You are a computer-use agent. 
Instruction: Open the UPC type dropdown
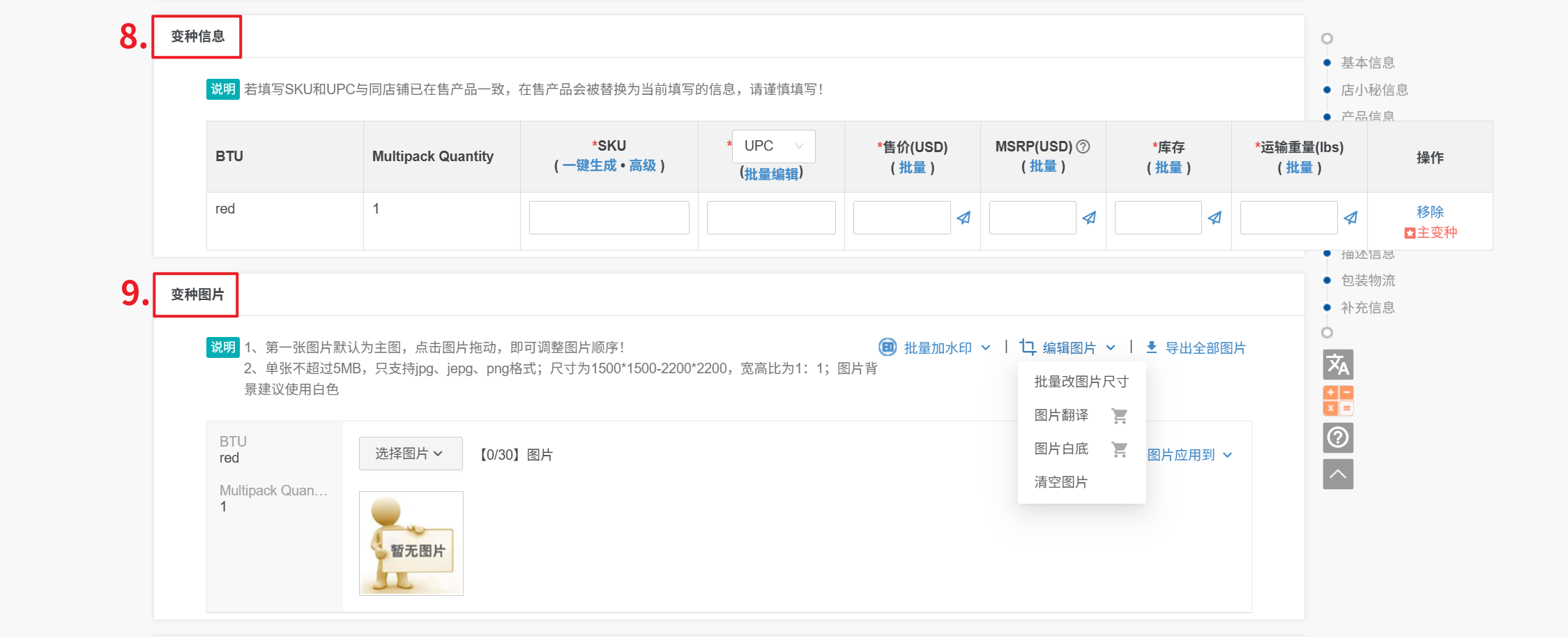tap(773, 146)
